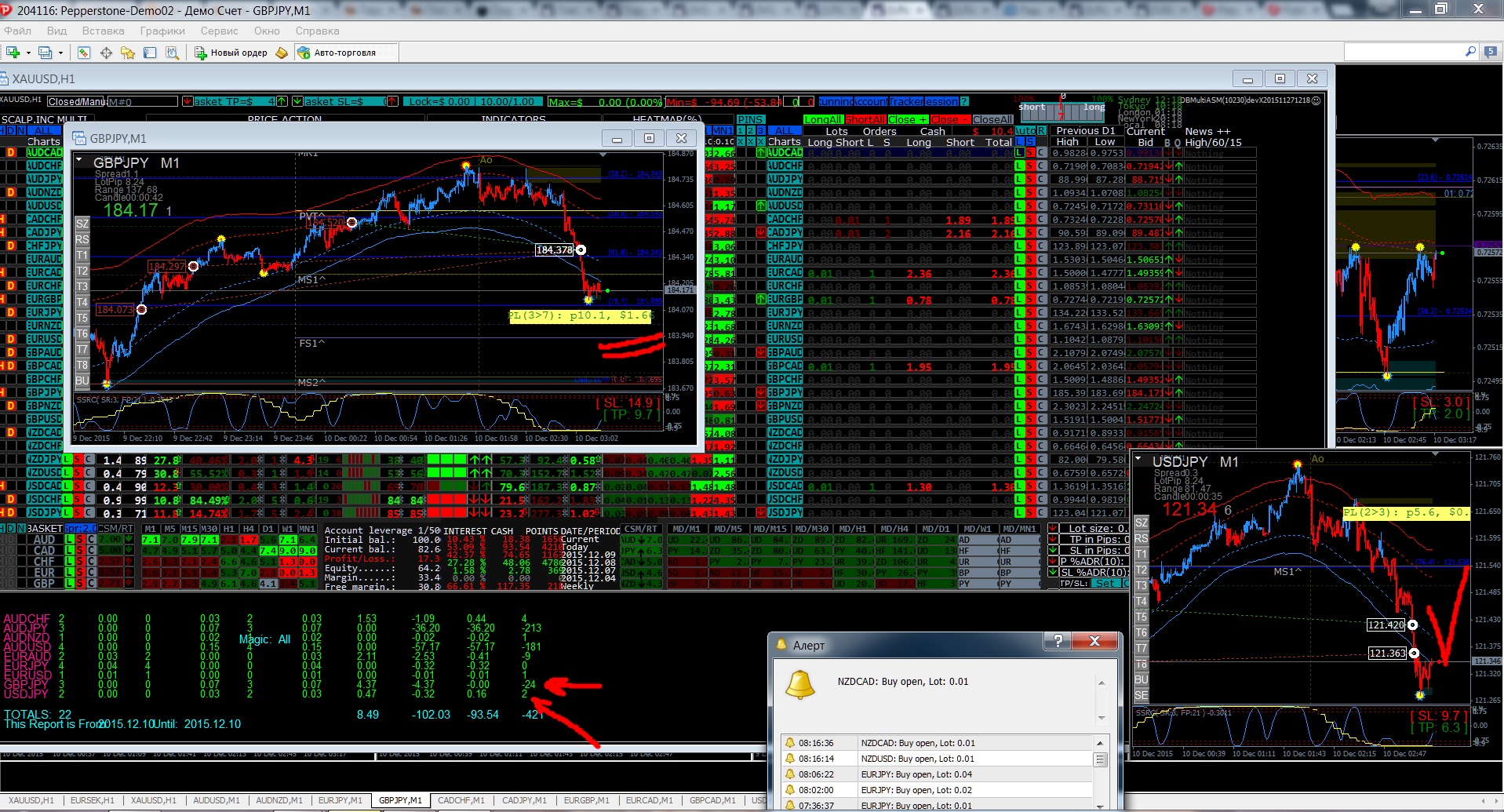Click the CloseAll button

[992, 119]
